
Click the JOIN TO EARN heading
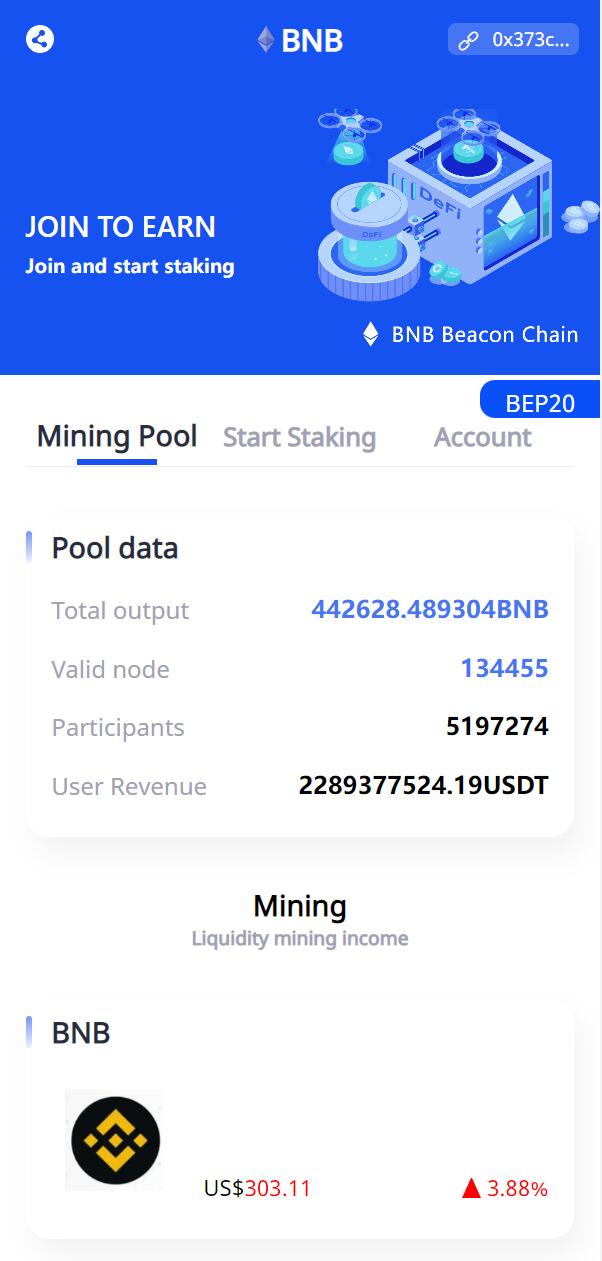pos(120,227)
